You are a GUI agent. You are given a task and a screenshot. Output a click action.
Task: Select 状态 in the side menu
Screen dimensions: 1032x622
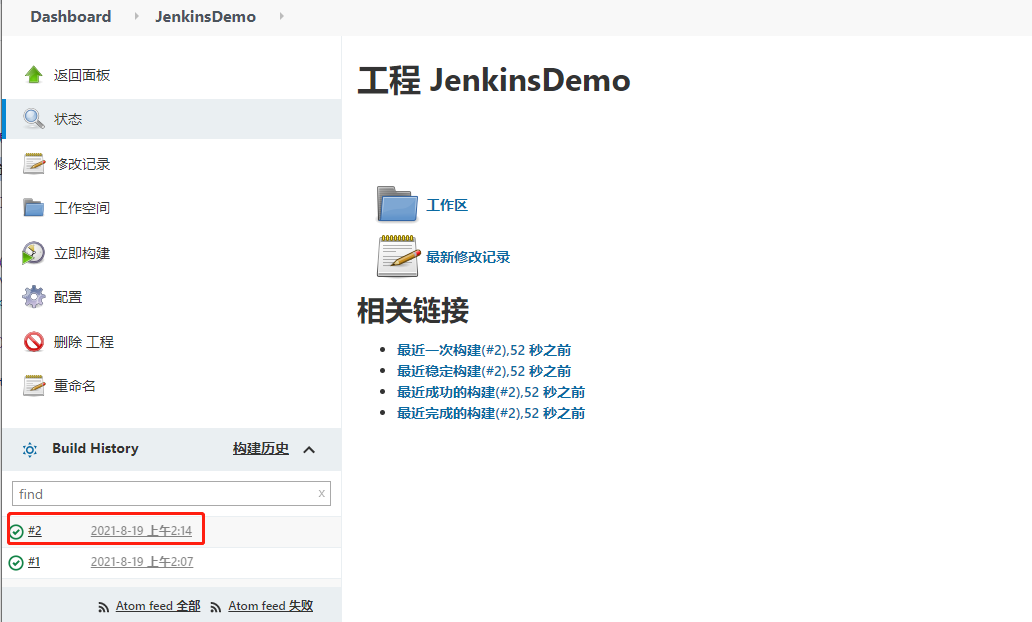[x=68, y=119]
